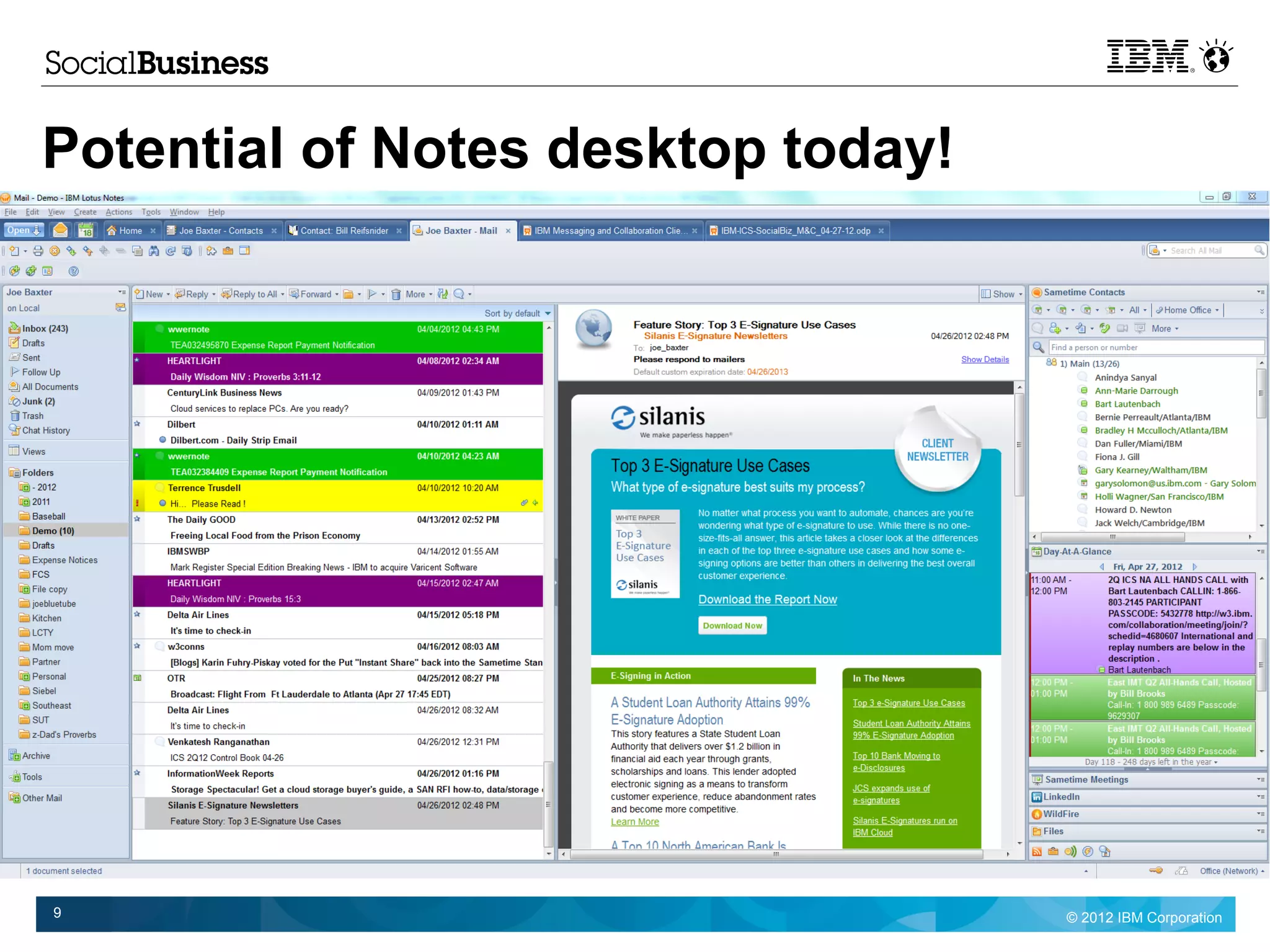Expand the Files sidebar panel
Viewport: 1270px width, 952px height.
[x=1147, y=832]
